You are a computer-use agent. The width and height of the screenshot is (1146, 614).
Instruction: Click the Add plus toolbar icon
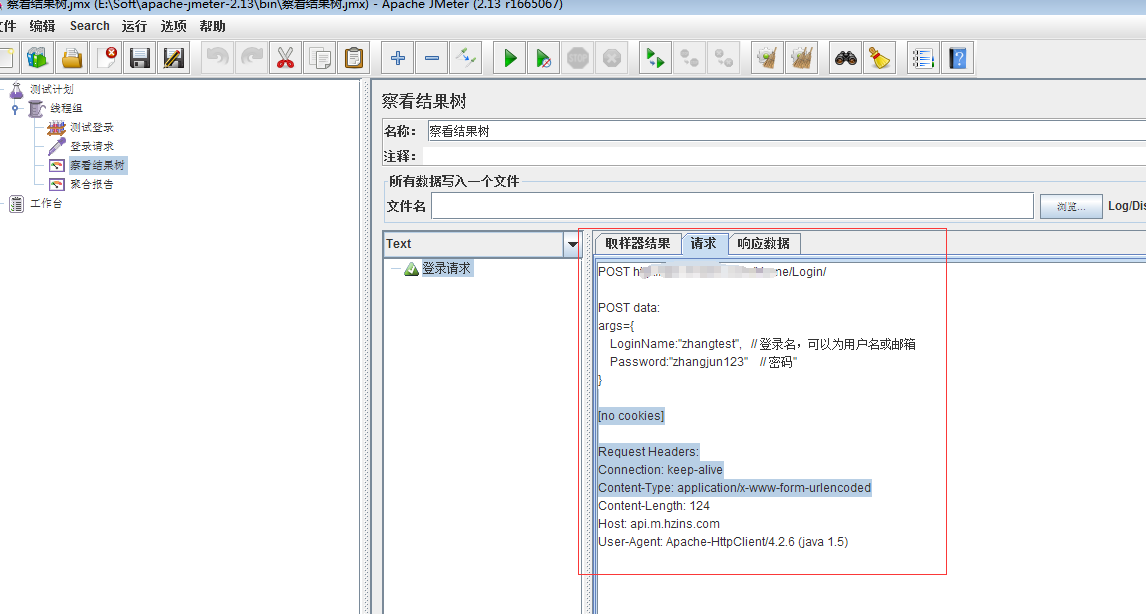(398, 58)
